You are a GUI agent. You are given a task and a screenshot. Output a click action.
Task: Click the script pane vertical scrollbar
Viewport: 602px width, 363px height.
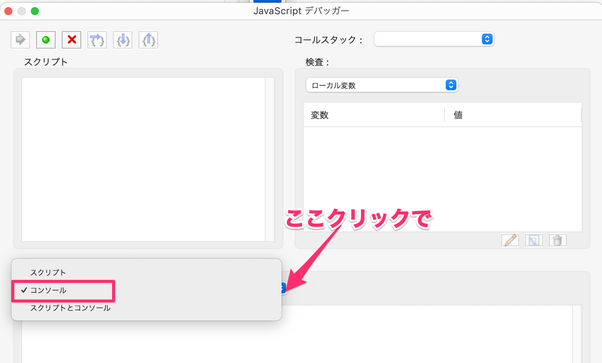click(270, 159)
